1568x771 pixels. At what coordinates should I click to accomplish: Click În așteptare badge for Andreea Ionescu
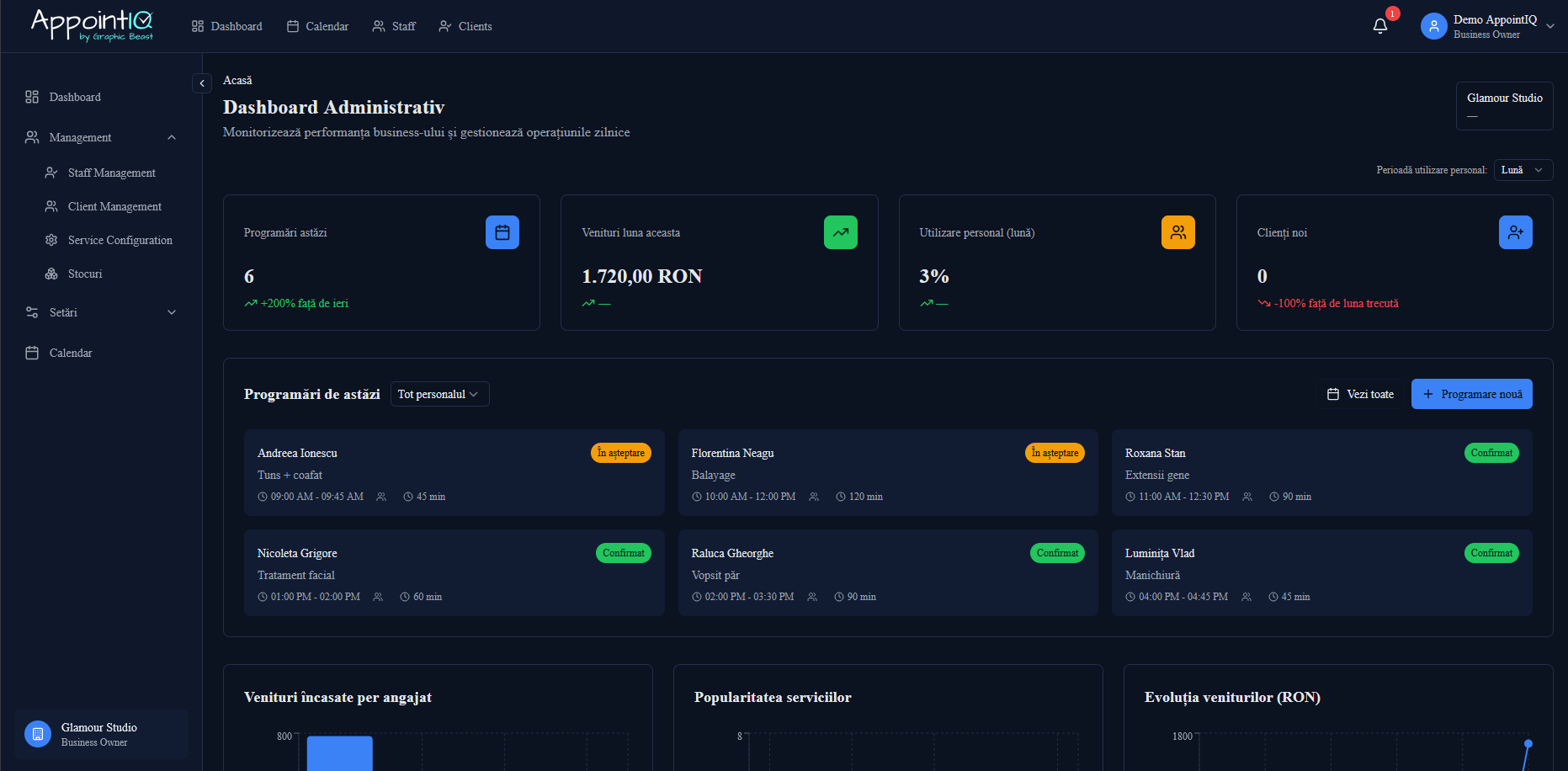[x=621, y=453]
